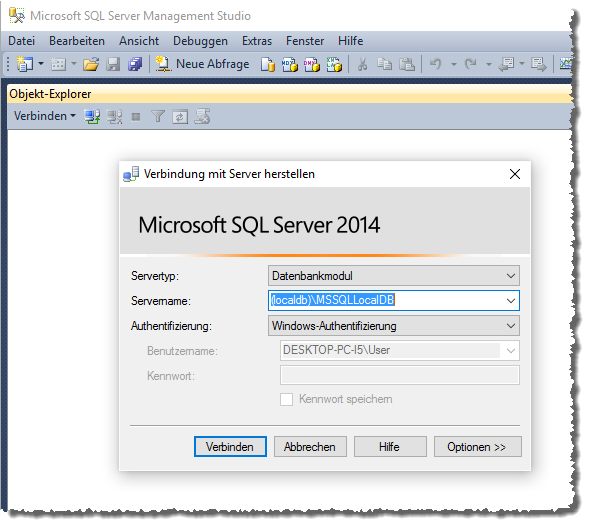Click the Database Engine Query icon
591x528 pixels.
[x=268, y=64]
